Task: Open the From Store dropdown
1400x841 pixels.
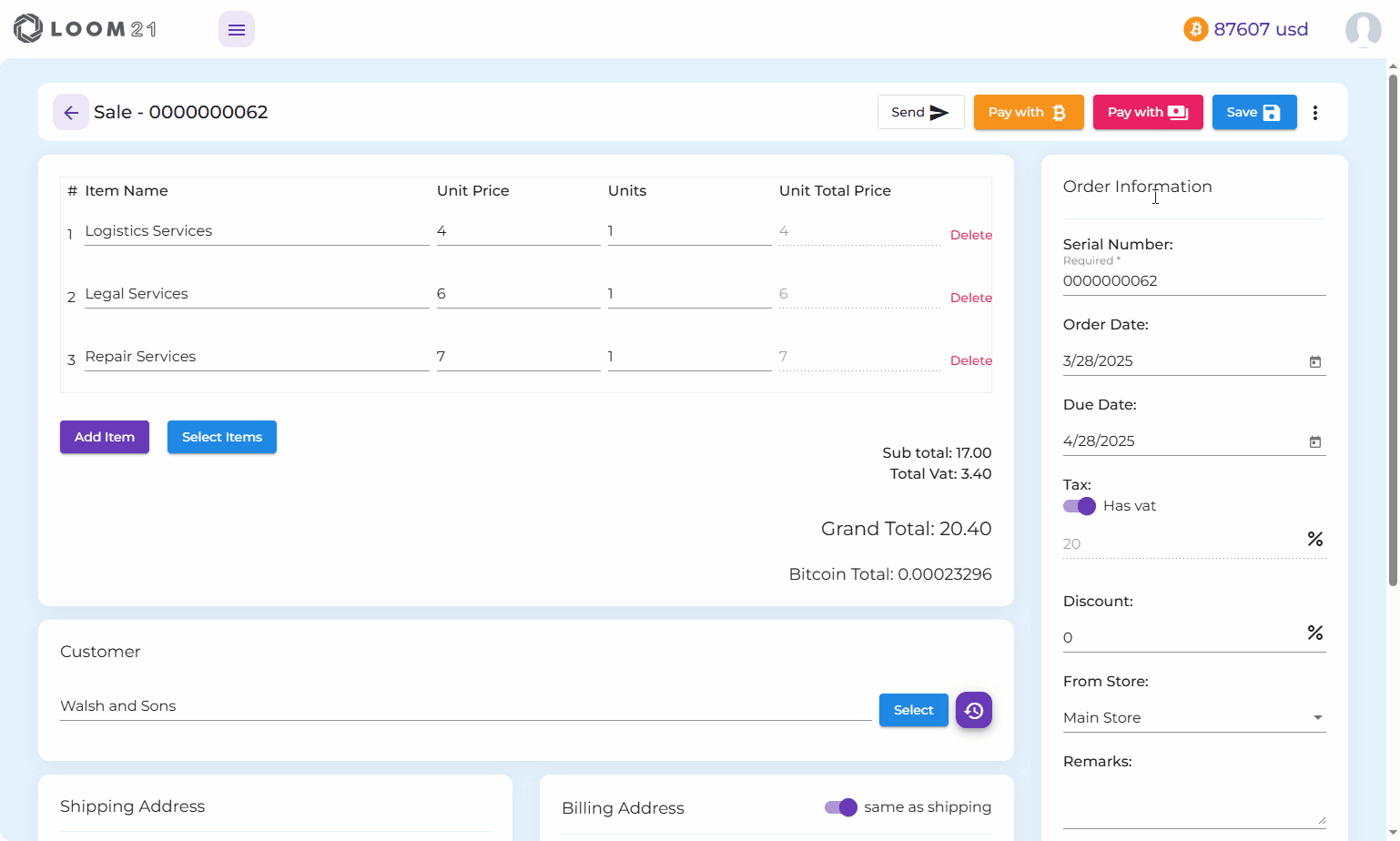Action: (x=1194, y=718)
